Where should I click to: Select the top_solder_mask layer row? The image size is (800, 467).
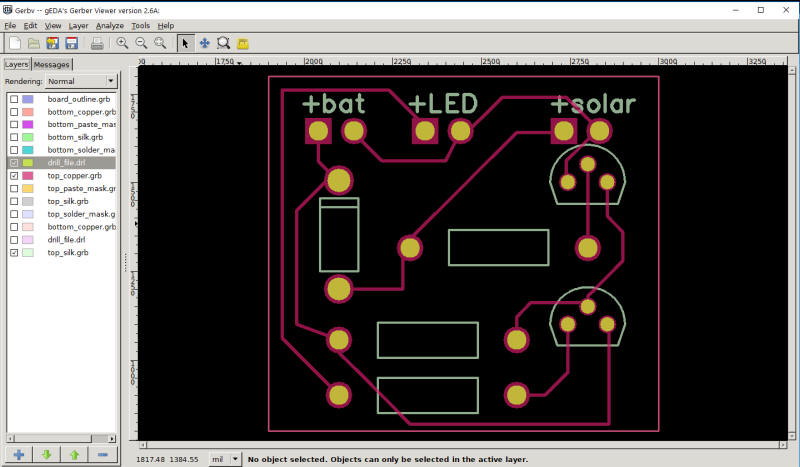[x=80, y=214]
